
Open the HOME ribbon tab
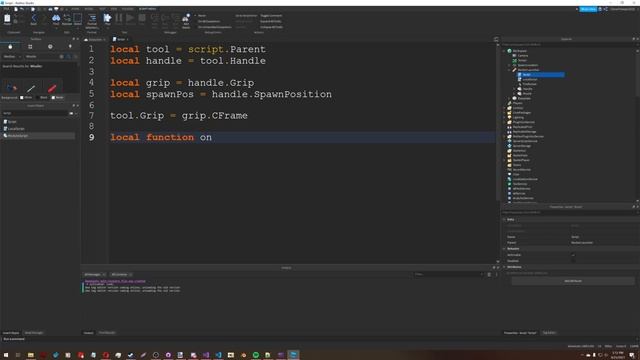[x=75, y=9]
